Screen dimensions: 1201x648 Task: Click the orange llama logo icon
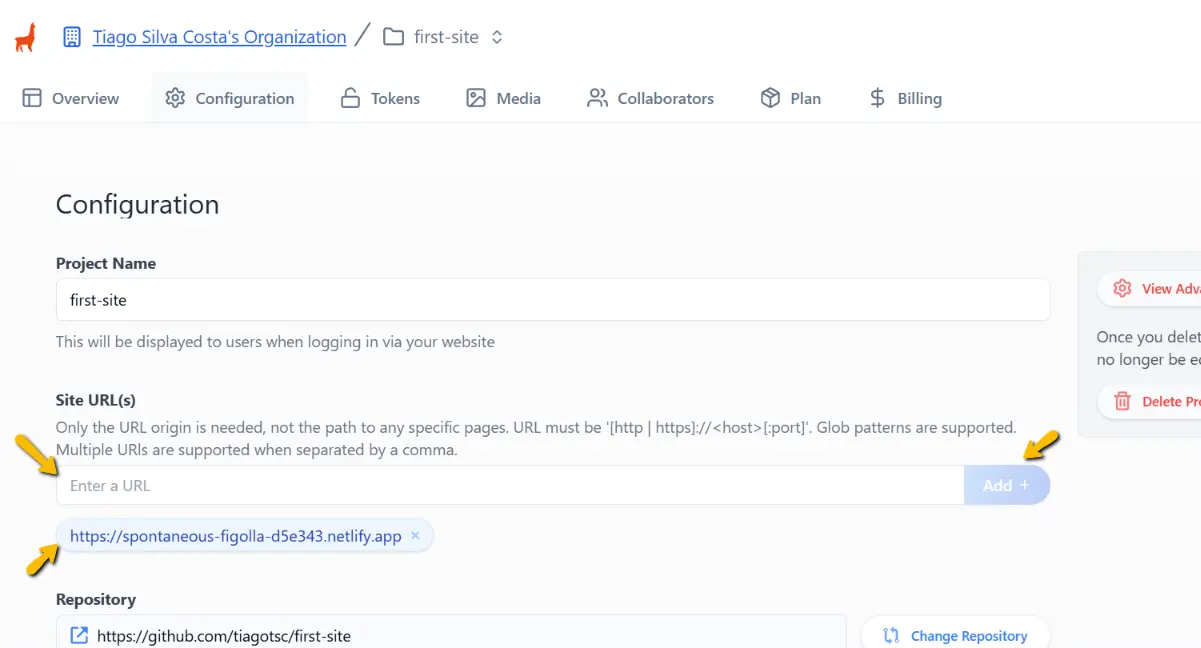pyautogui.click(x=25, y=37)
